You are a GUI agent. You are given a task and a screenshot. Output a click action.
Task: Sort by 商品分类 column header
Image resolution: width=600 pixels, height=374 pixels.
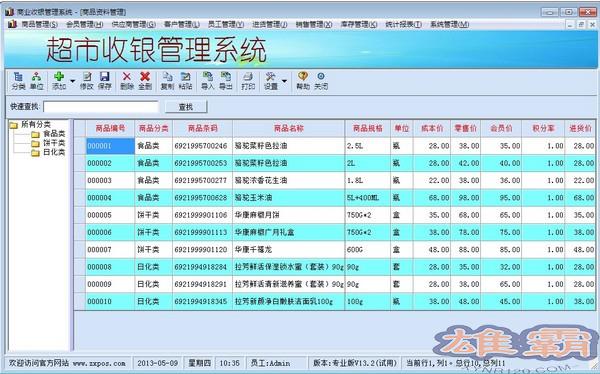click(x=153, y=129)
